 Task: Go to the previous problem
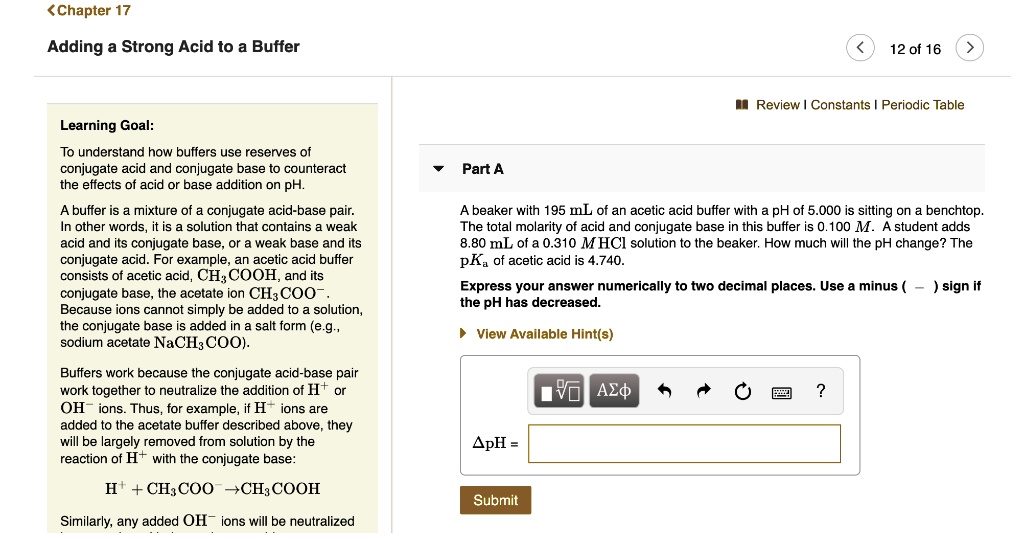coord(859,48)
